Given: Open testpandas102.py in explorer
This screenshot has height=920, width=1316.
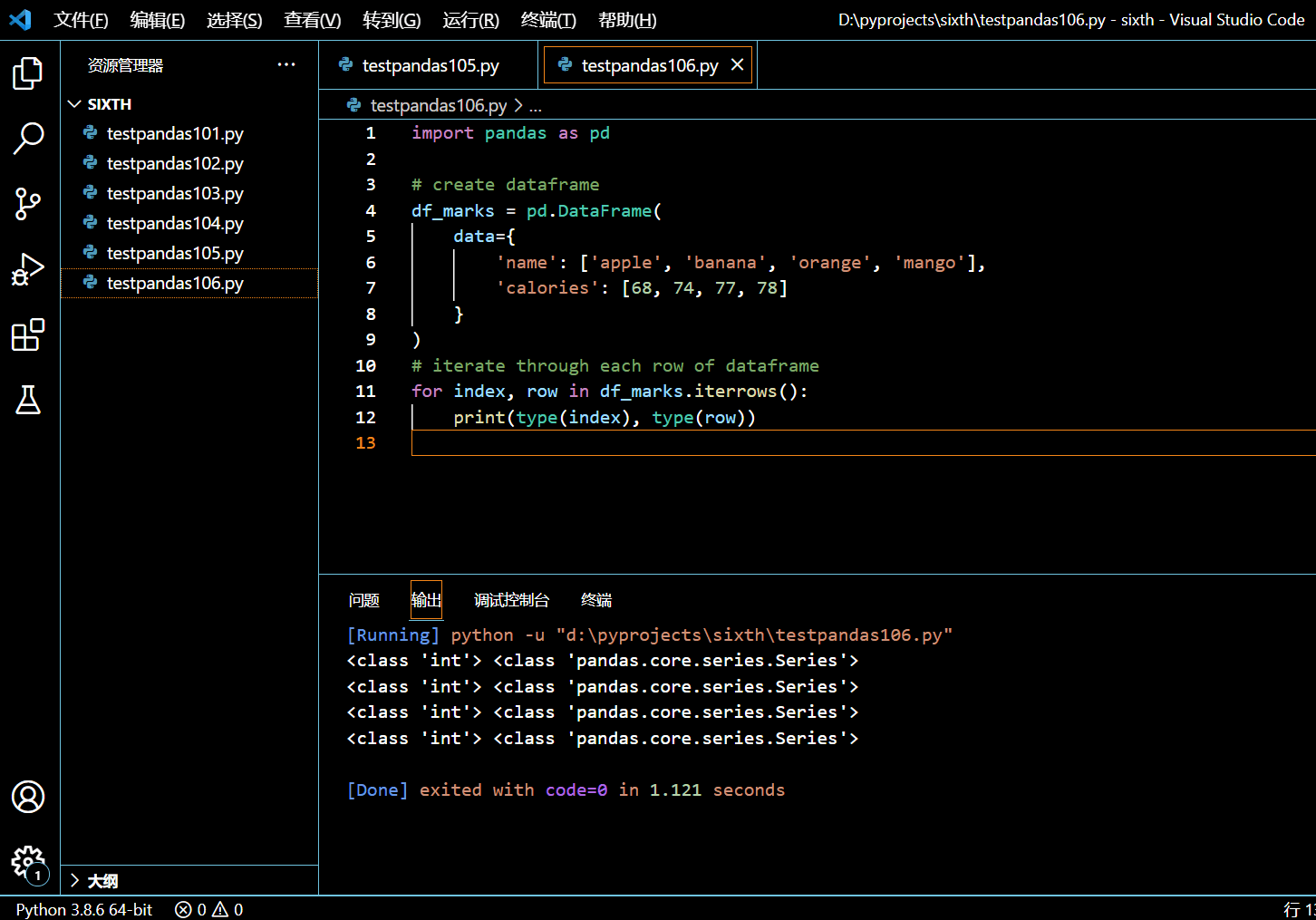Looking at the screenshot, I should (189, 163).
